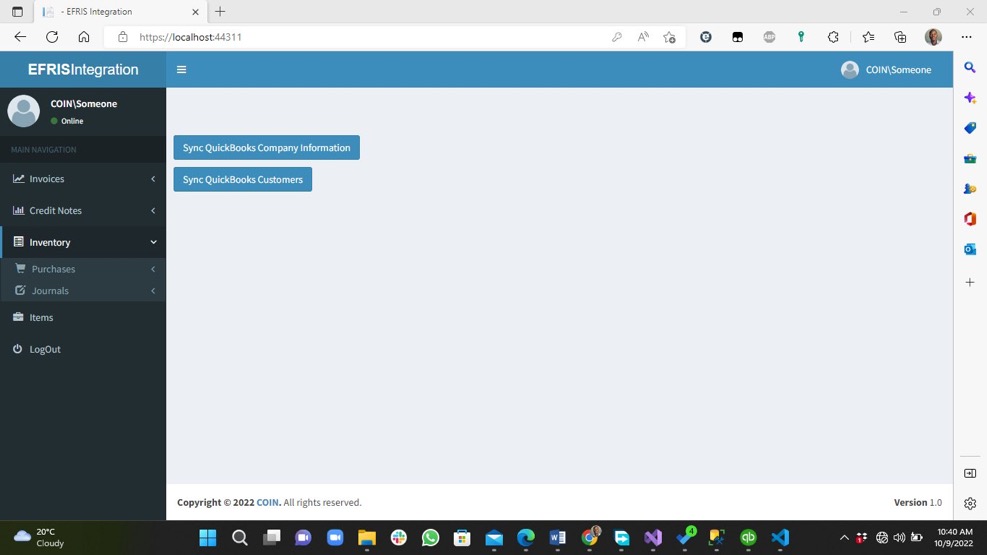Click Sync QuickBooks Company Information button
The width and height of the screenshot is (987, 555).
tap(266, 147)
